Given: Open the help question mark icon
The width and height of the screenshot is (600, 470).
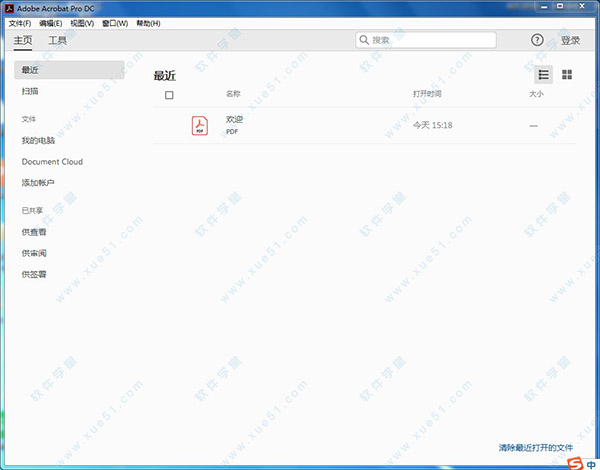Looking at the screenshot, I should [537, 41].
